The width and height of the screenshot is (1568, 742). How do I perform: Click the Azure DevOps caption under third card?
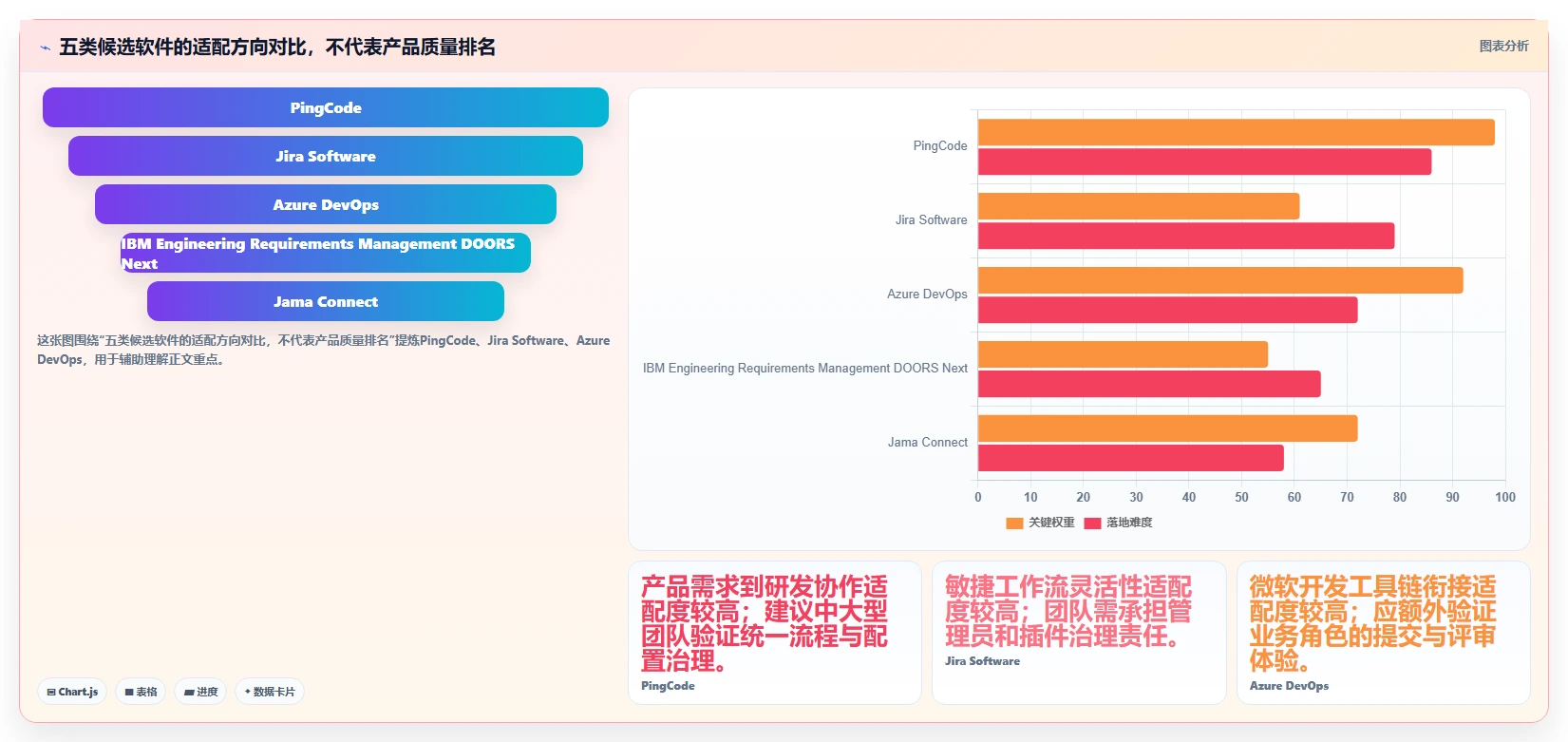coord(1289,686)
